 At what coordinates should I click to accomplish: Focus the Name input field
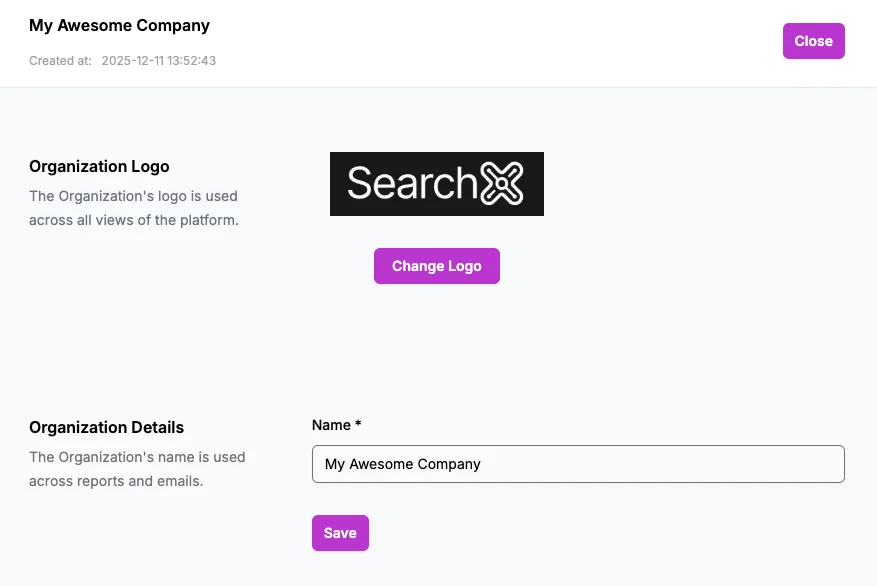pos(578,464)
